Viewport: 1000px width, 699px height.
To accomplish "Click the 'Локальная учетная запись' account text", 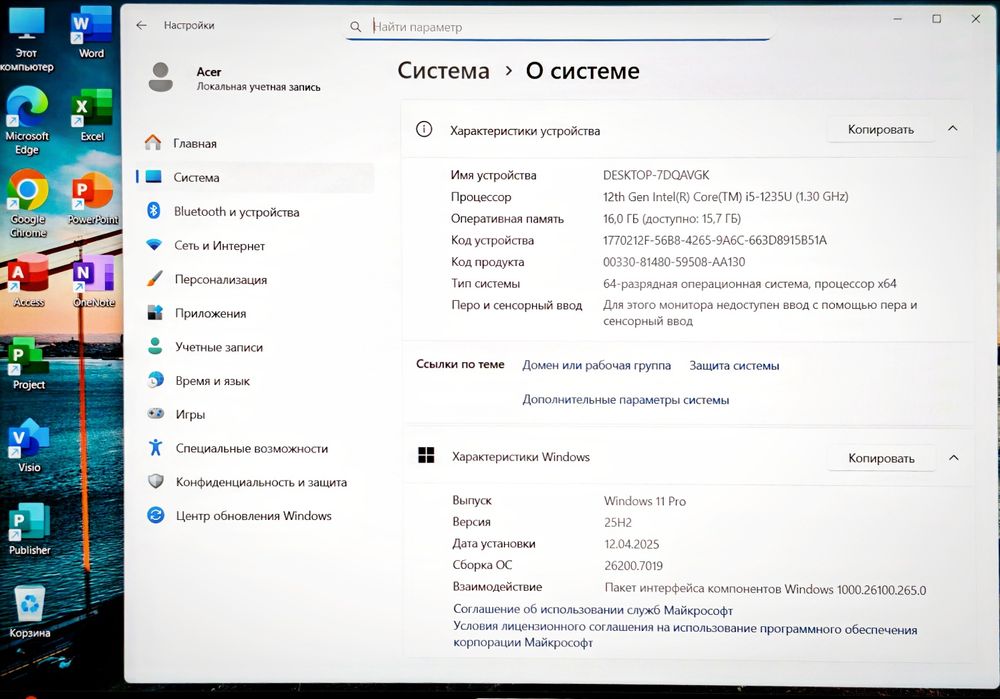I will tap(258, 87).
